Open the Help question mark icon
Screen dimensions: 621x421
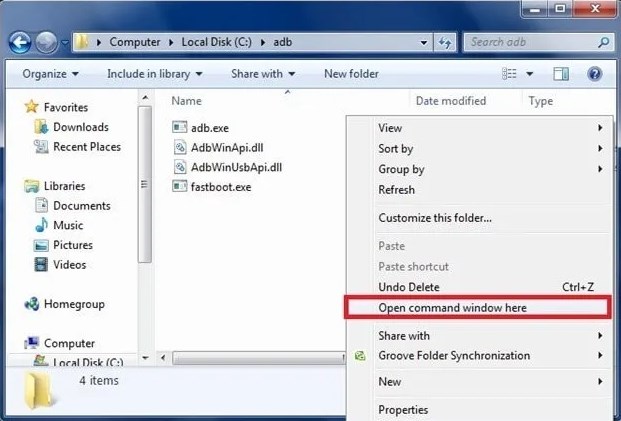(x=594, y=74)
